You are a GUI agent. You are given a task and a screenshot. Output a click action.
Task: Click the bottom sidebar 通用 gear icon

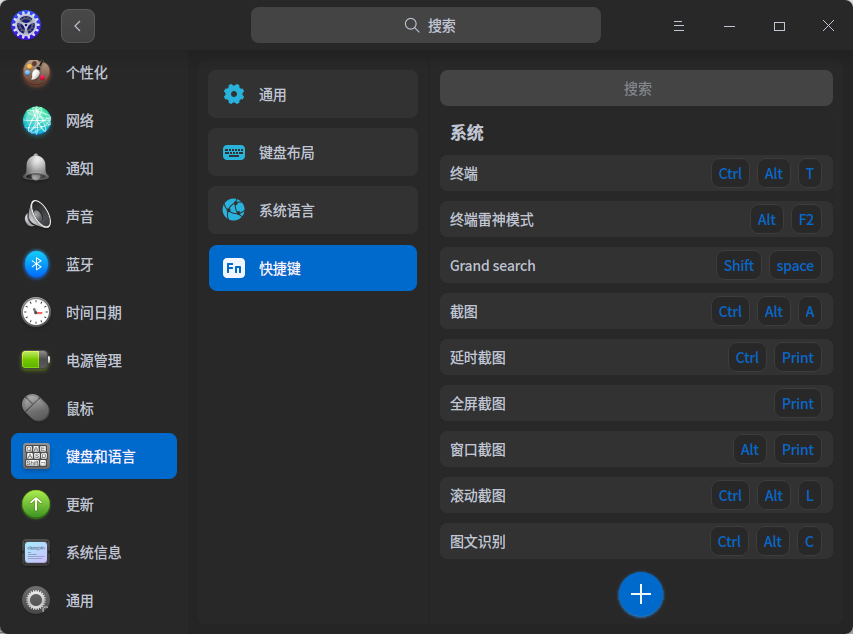36,600
